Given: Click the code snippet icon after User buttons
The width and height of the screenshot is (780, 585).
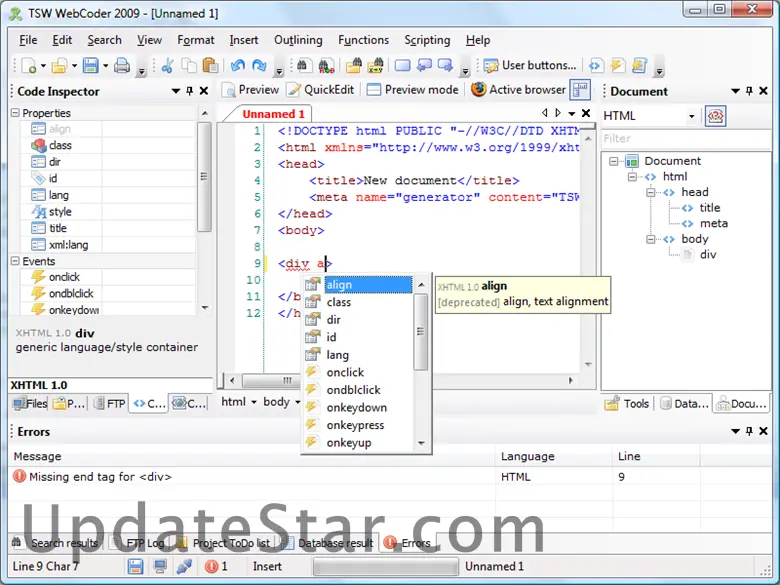Looking at the screenshot, I should (595, 66).
